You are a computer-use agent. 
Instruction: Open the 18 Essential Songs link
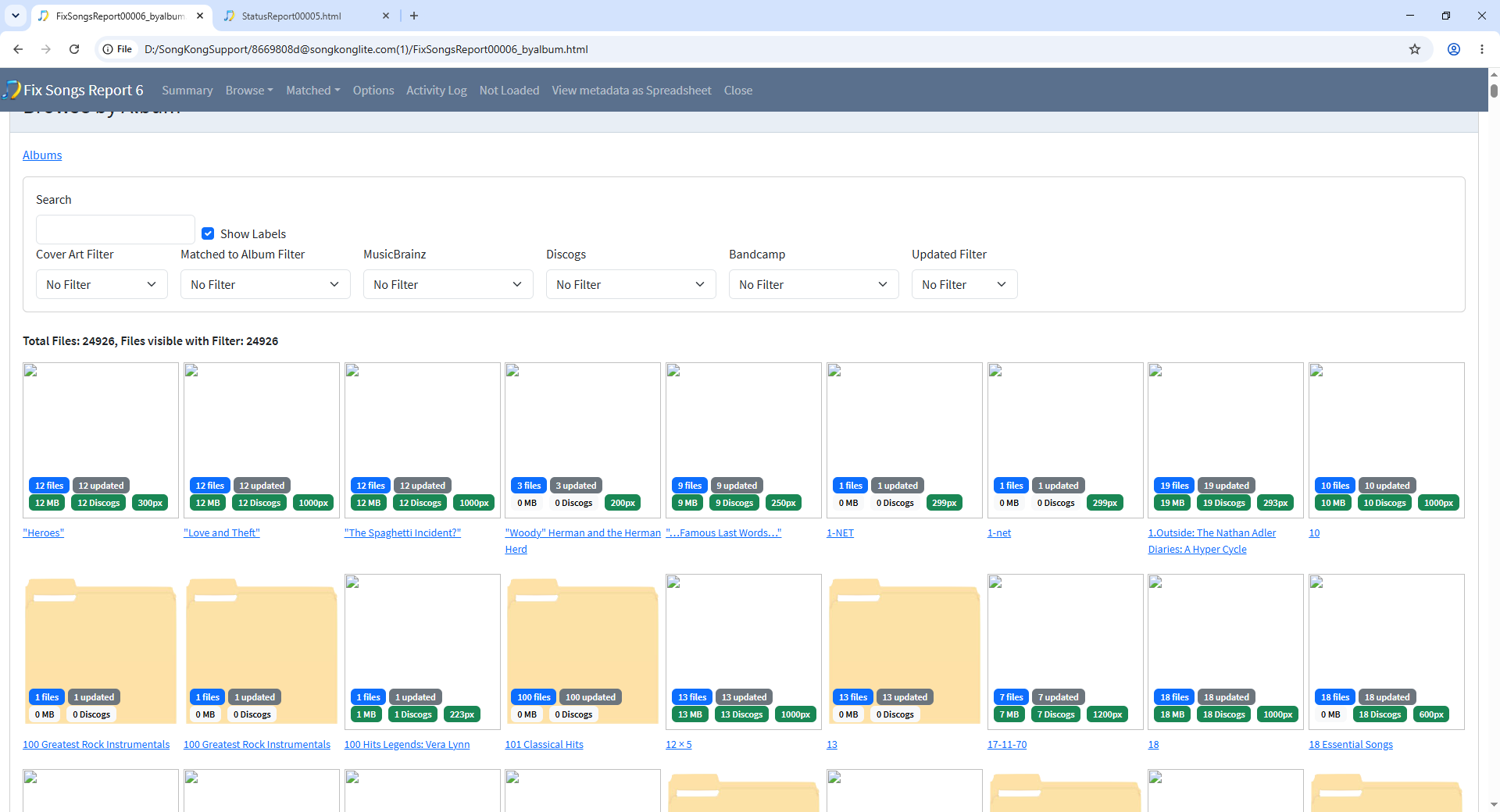point(1351,745)
